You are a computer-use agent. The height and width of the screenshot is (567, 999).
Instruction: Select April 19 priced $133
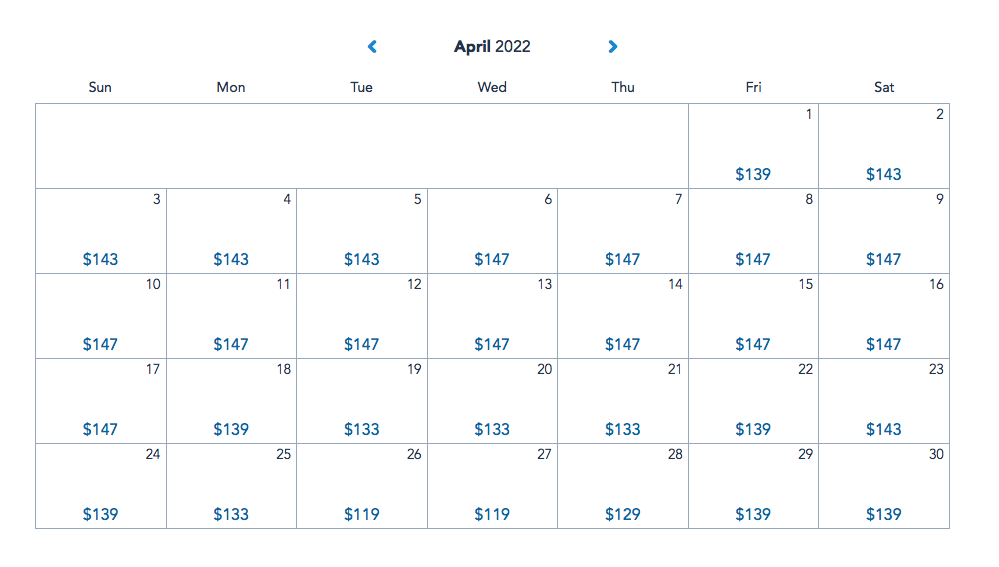click(362, 401)
